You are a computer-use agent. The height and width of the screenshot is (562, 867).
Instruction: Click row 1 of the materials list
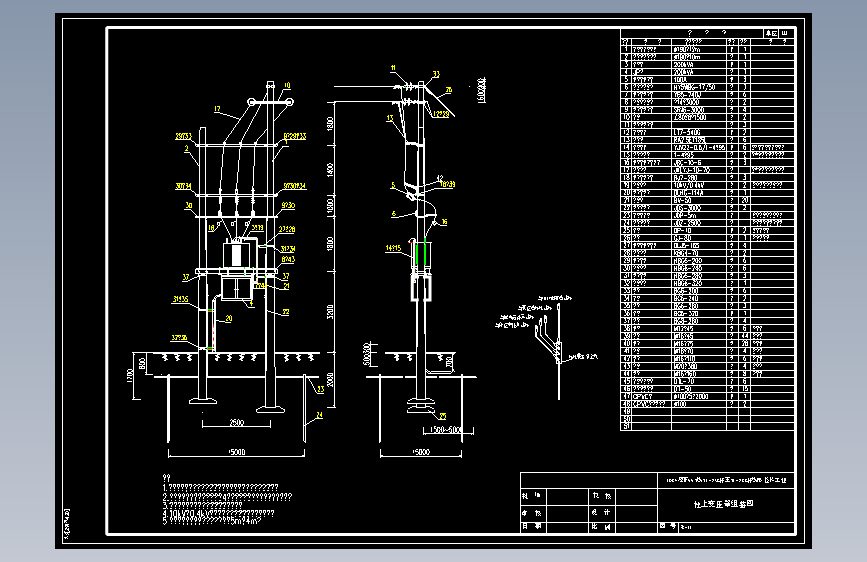coord(707,49)
